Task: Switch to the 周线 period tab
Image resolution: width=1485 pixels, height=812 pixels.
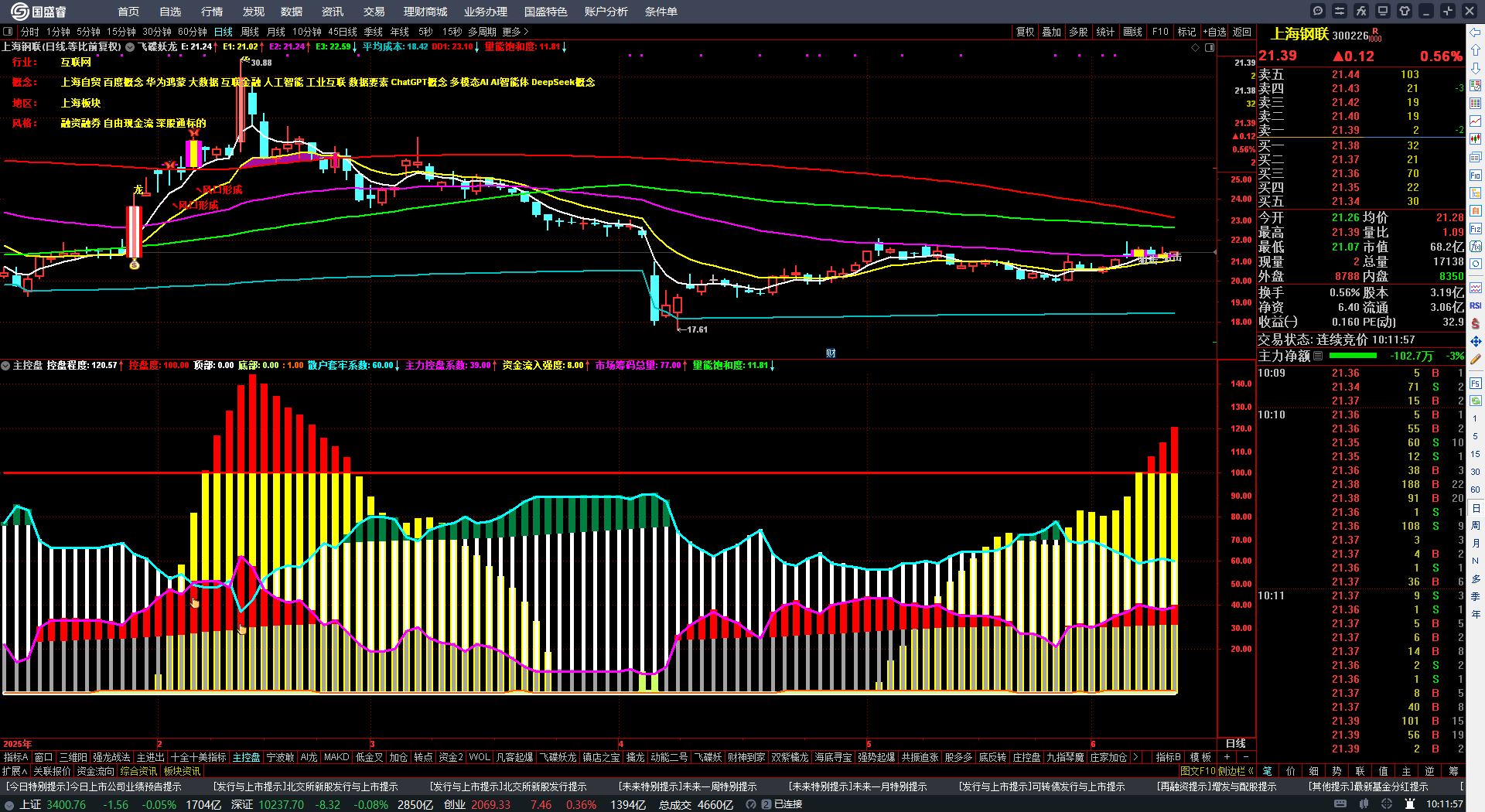Action: pyautogui.click(x=250, y=32)
